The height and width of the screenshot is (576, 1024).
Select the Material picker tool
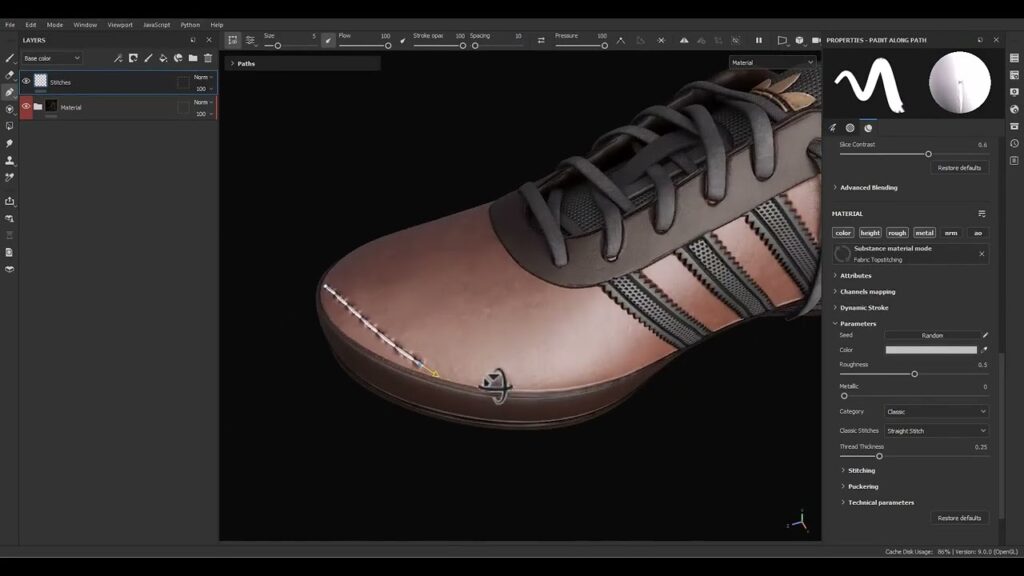pos(9,177)
